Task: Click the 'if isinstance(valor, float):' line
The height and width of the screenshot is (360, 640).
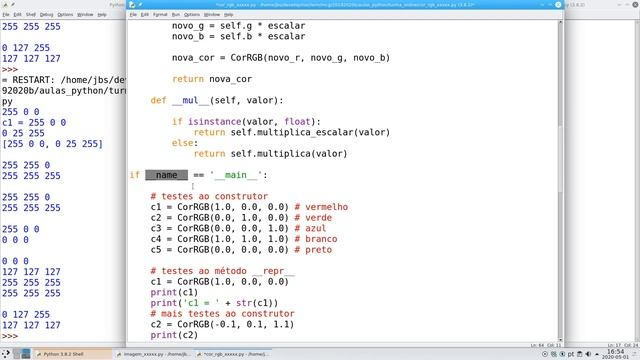Action: point(246,122)
